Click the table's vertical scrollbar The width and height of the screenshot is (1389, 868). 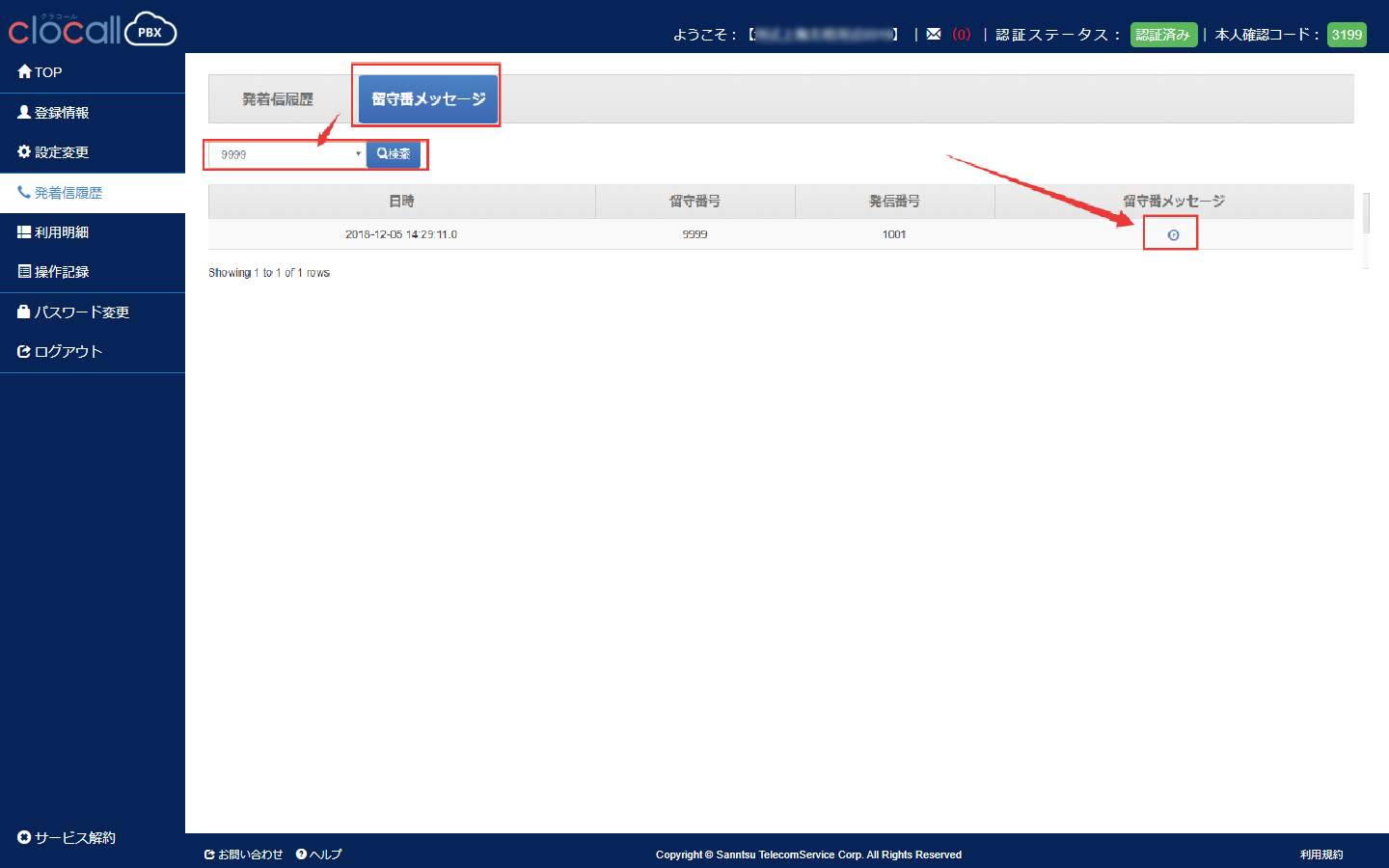click(1366, 212)
